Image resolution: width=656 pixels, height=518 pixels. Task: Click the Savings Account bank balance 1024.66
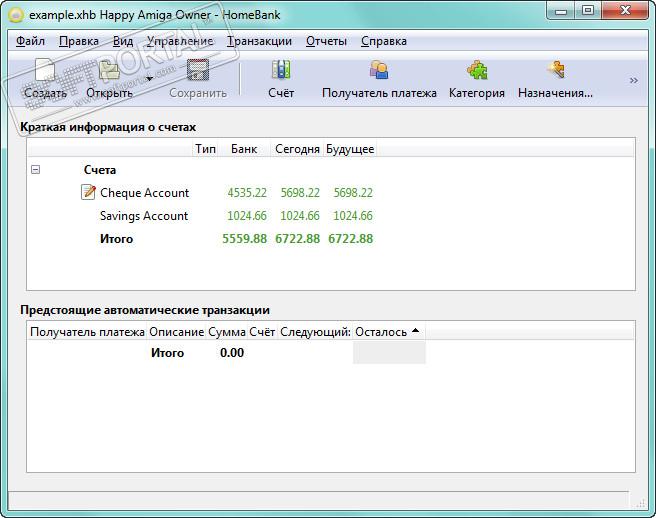247,215
